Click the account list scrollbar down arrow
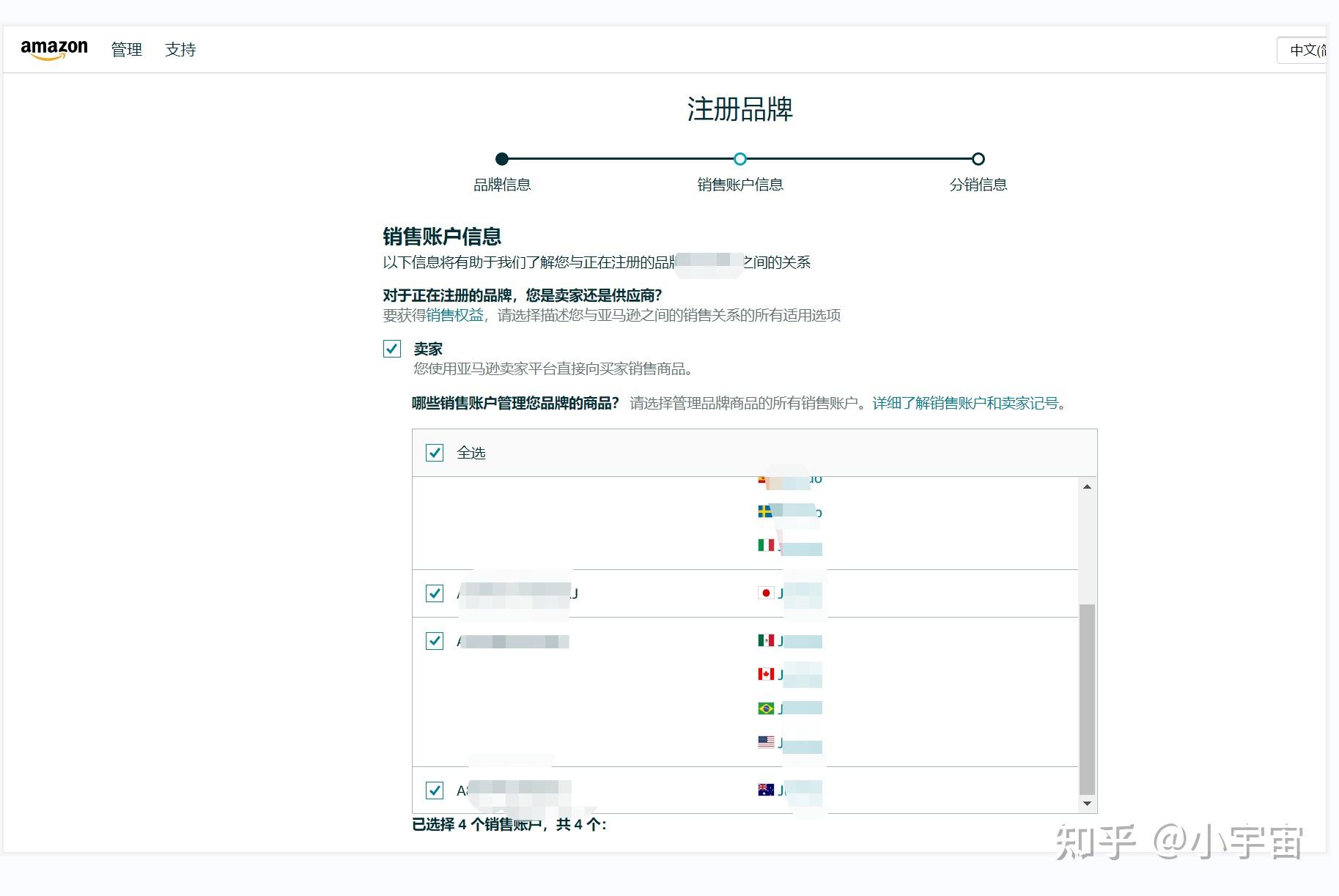This screenshot has width=1339, height=896. point(1088,804)
